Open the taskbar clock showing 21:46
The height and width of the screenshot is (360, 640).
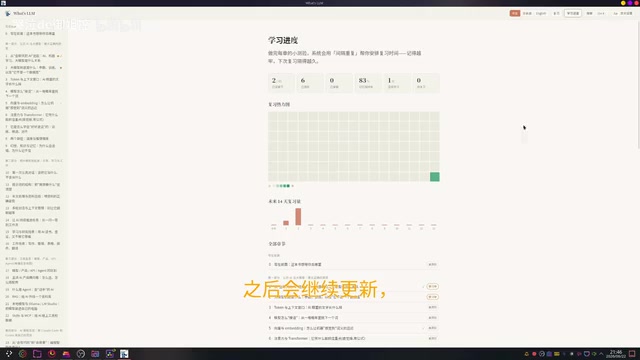[616, 354]
